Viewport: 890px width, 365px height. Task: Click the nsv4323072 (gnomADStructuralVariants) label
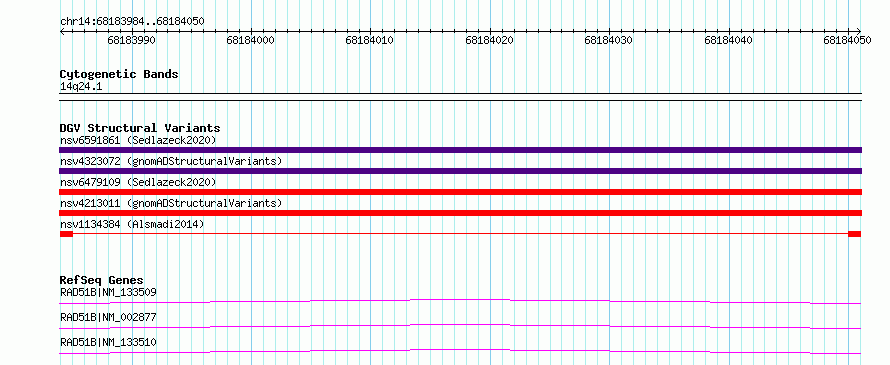(171, 161)
